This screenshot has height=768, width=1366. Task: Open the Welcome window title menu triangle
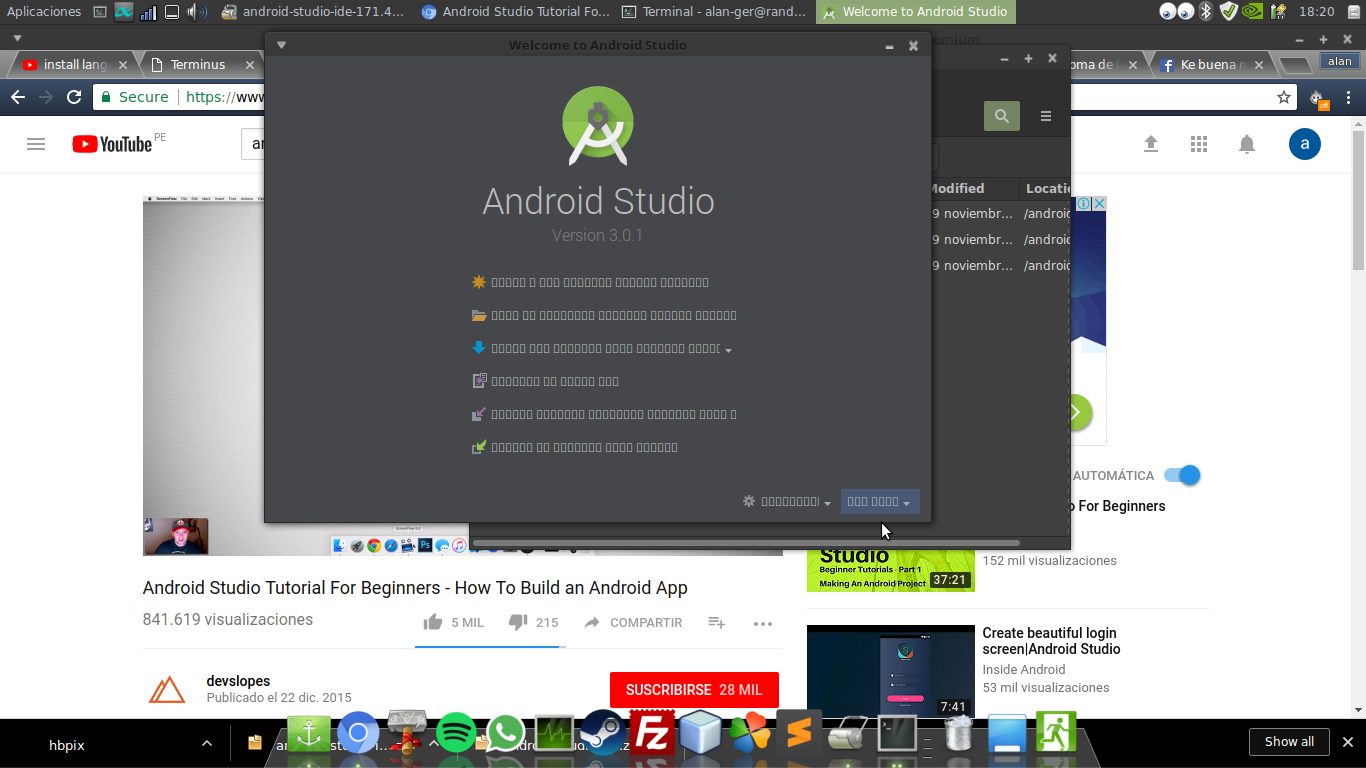tap(281, 45)
